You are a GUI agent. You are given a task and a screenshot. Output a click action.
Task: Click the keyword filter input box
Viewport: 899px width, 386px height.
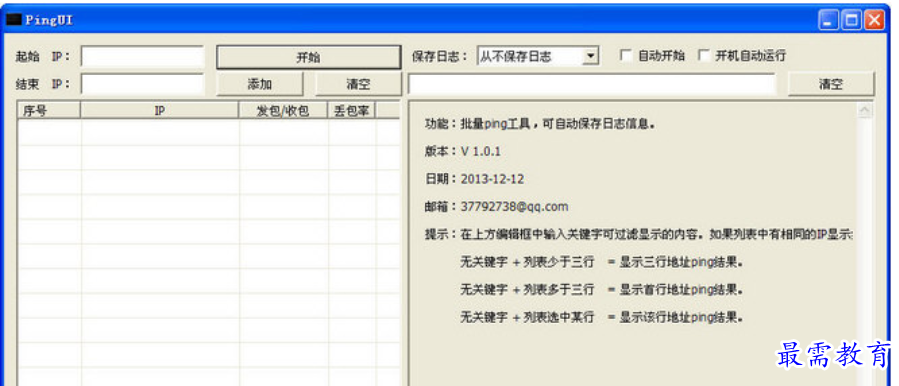pos(592,84)
